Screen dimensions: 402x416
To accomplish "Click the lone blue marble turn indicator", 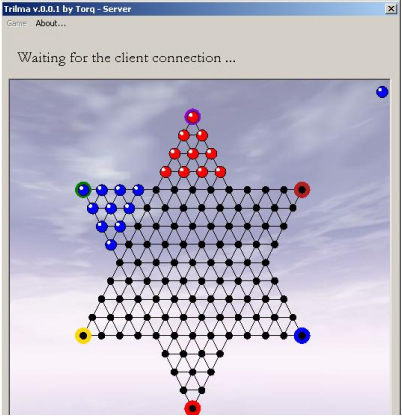I will pyautogui.click(x=382, y=92).
